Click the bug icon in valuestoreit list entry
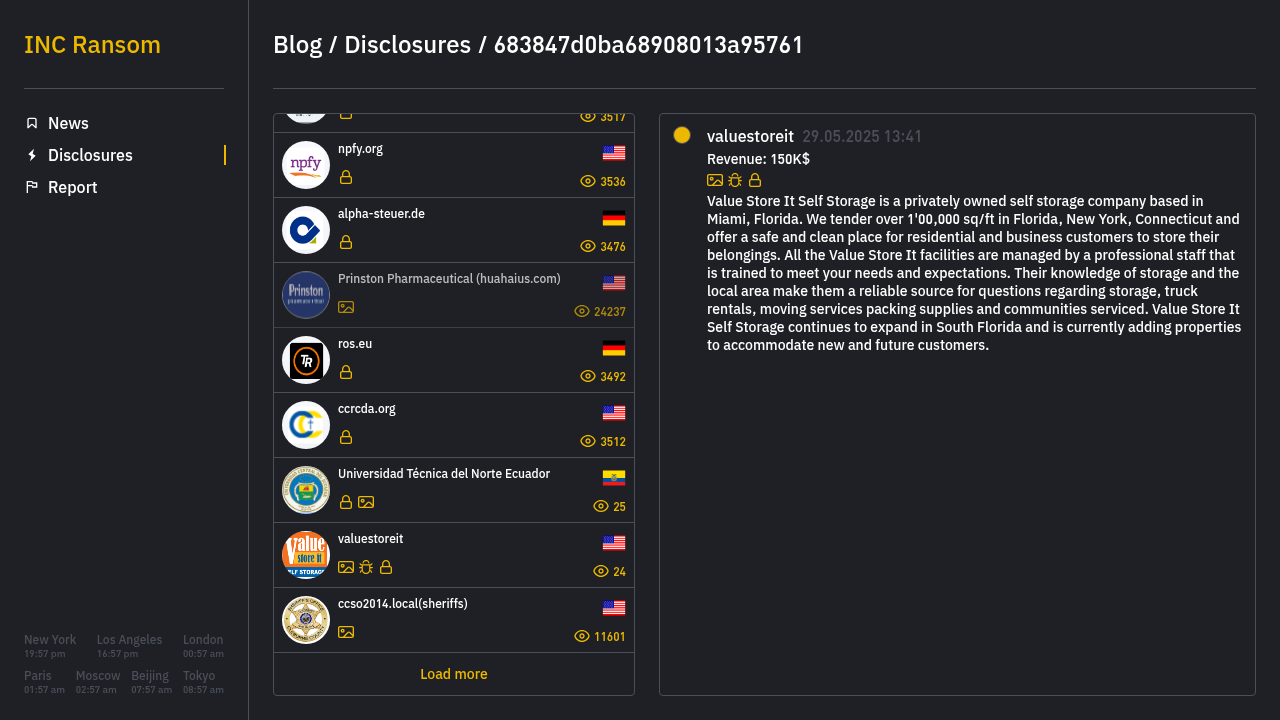The height and width of the screenshot is (720, 1280). click(366, 567)
